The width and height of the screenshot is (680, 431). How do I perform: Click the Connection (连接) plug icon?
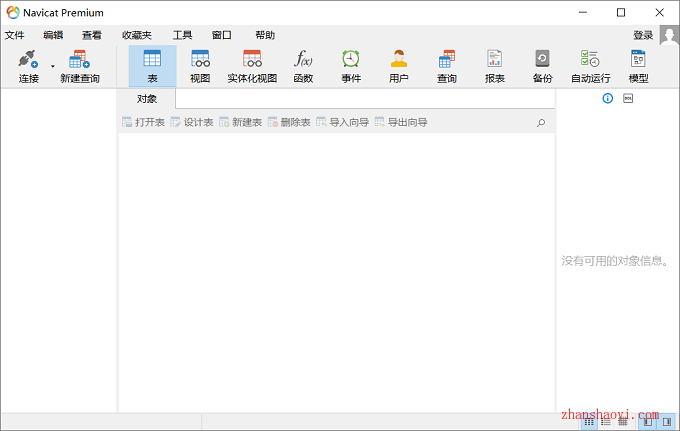click(x=28, y=59)
